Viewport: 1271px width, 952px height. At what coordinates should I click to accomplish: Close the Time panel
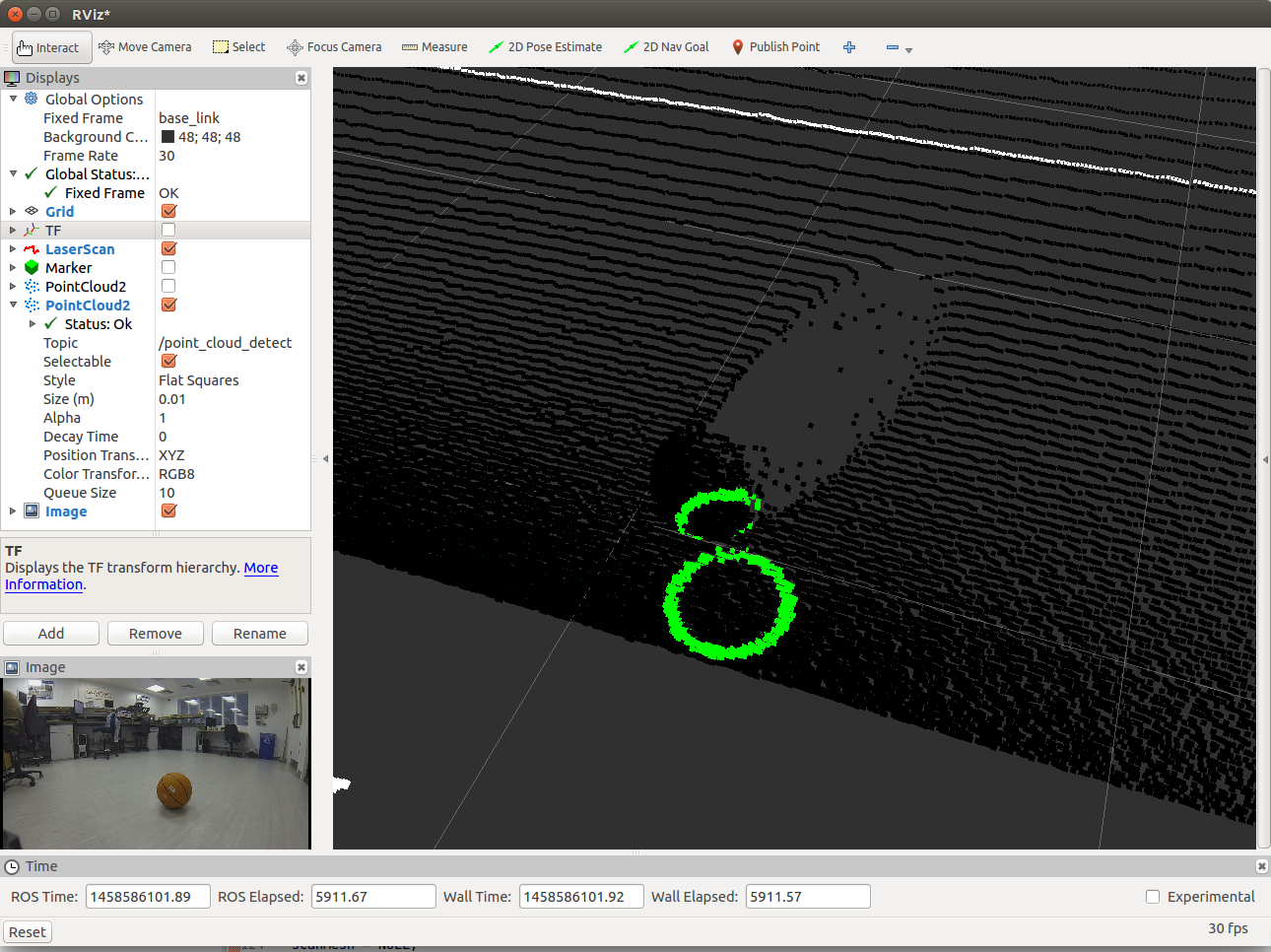point(1261,866)
